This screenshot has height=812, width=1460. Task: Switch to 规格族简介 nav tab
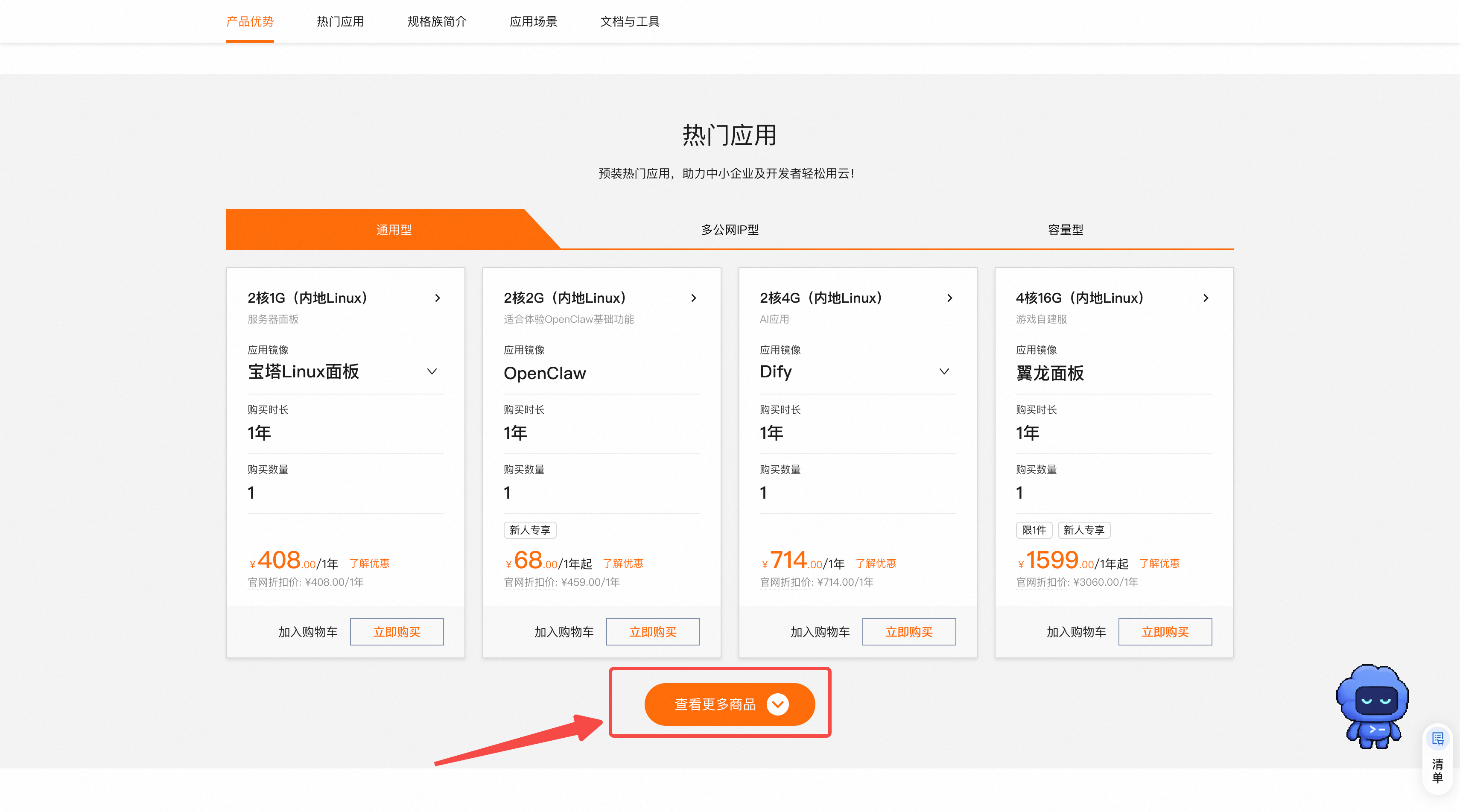click(437, 21)
